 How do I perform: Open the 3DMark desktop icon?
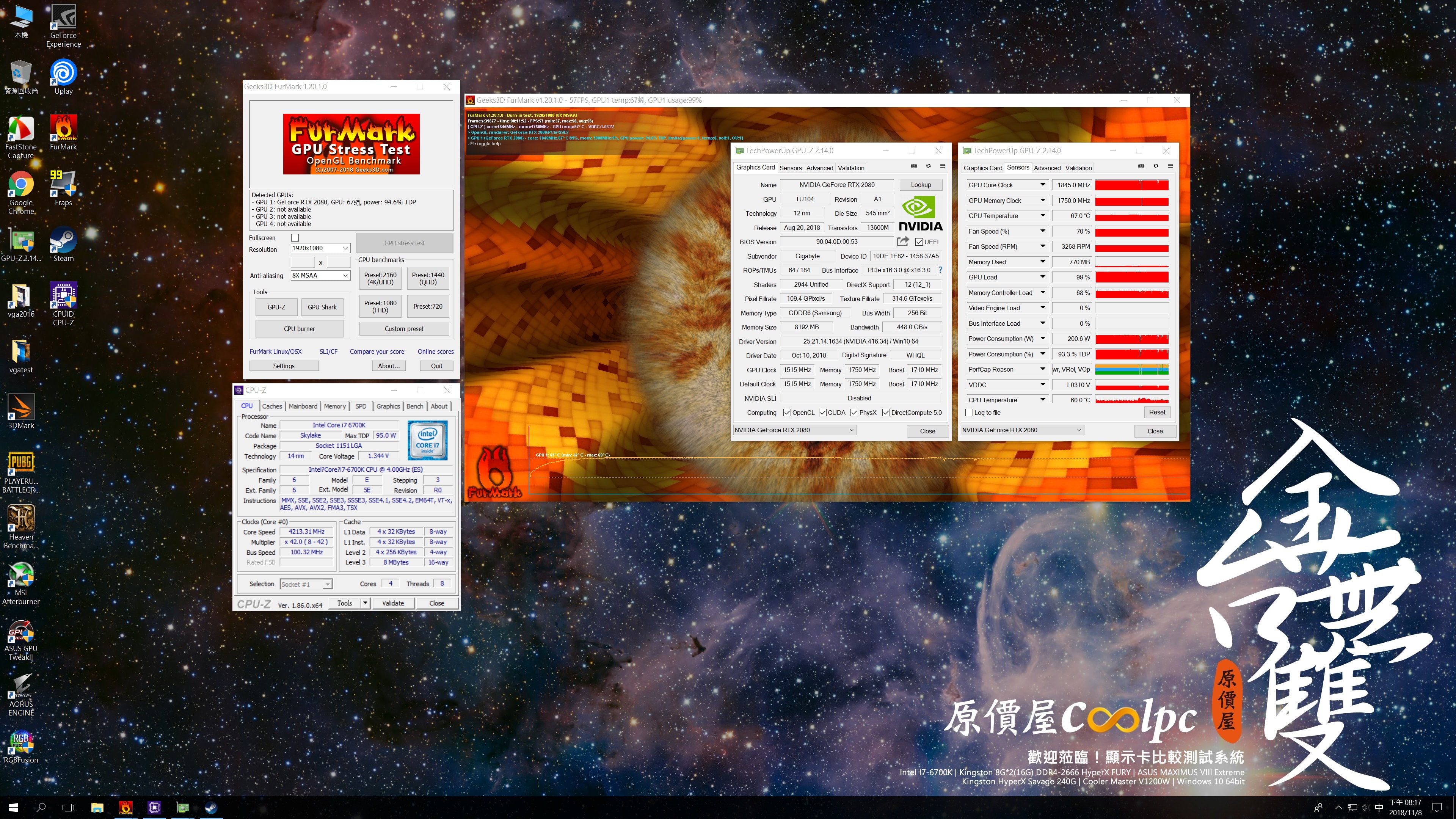(x=21, y=411)
